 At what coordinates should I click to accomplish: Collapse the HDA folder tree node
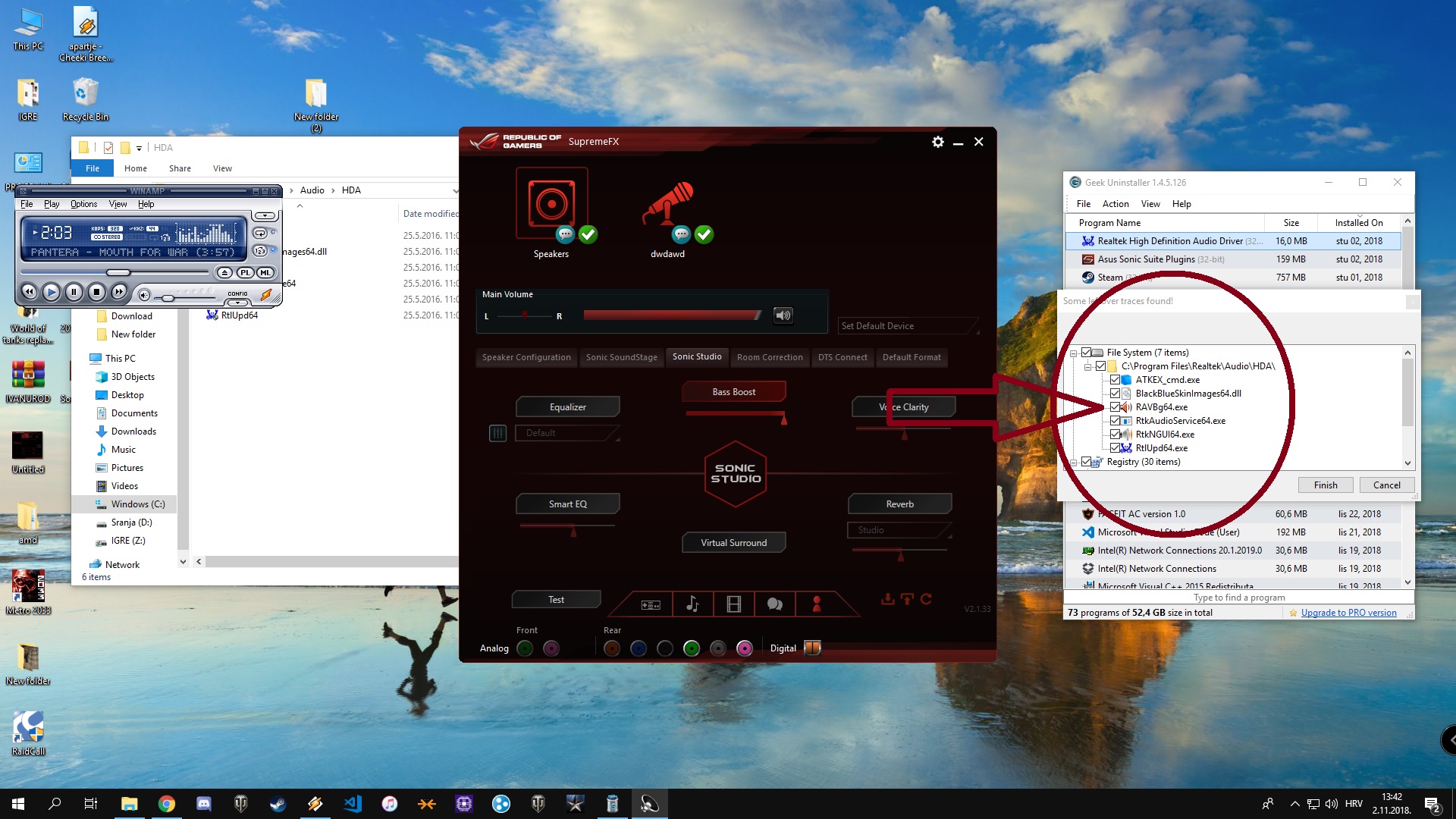click(1087, 367)
